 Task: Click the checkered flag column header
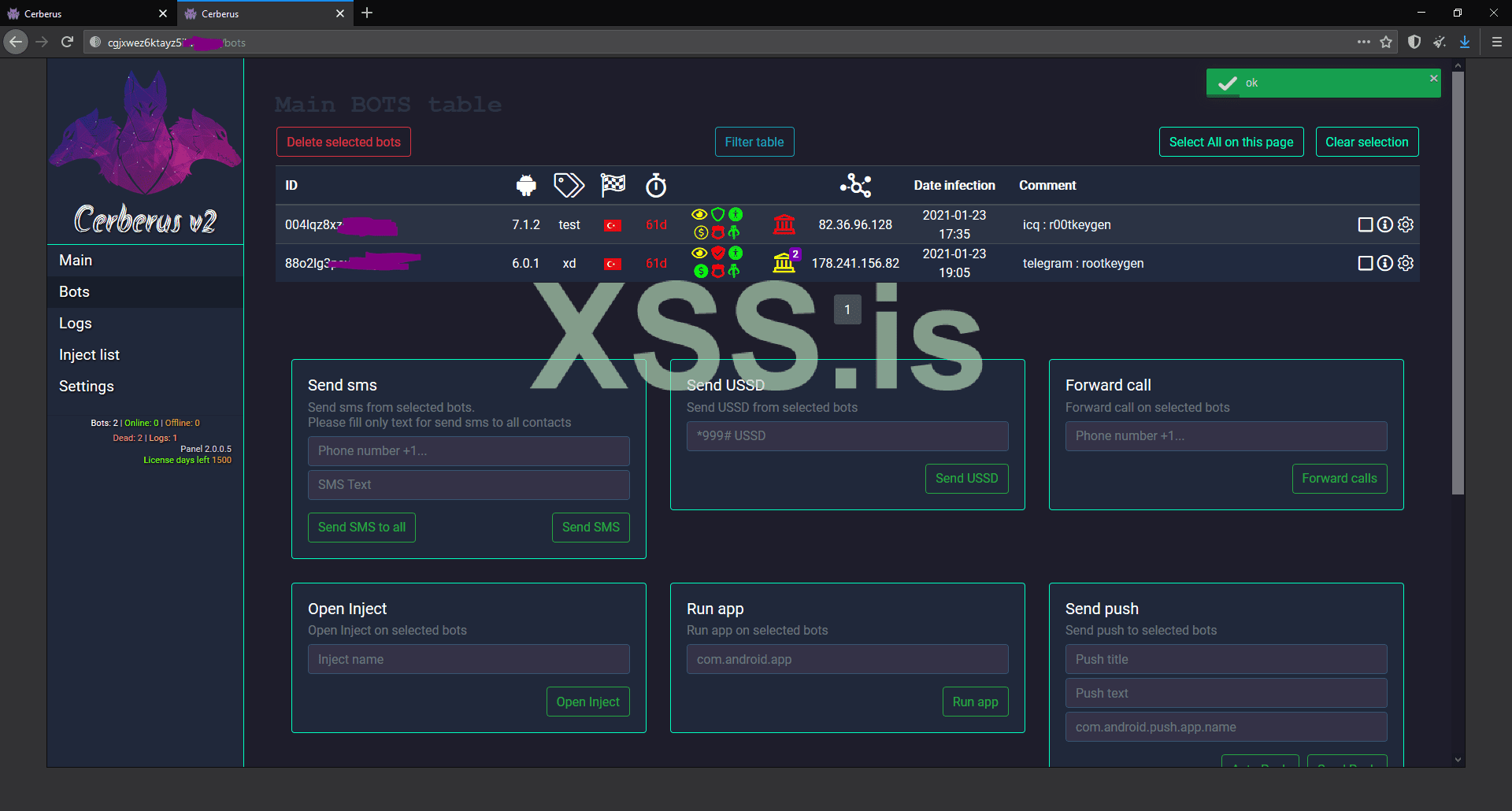click(x=613, y=185)
